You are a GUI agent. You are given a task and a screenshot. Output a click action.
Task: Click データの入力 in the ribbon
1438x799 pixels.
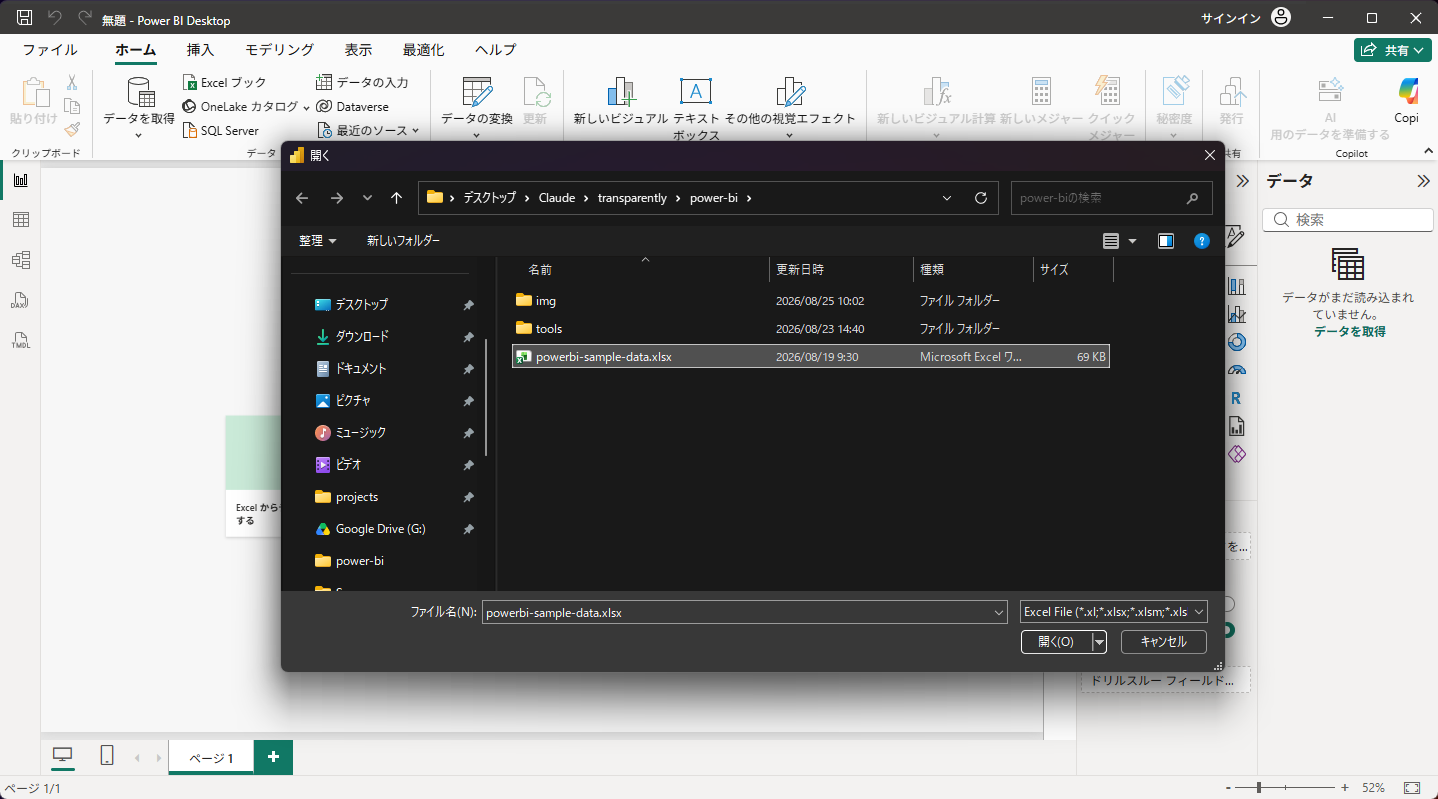point(362,83)
